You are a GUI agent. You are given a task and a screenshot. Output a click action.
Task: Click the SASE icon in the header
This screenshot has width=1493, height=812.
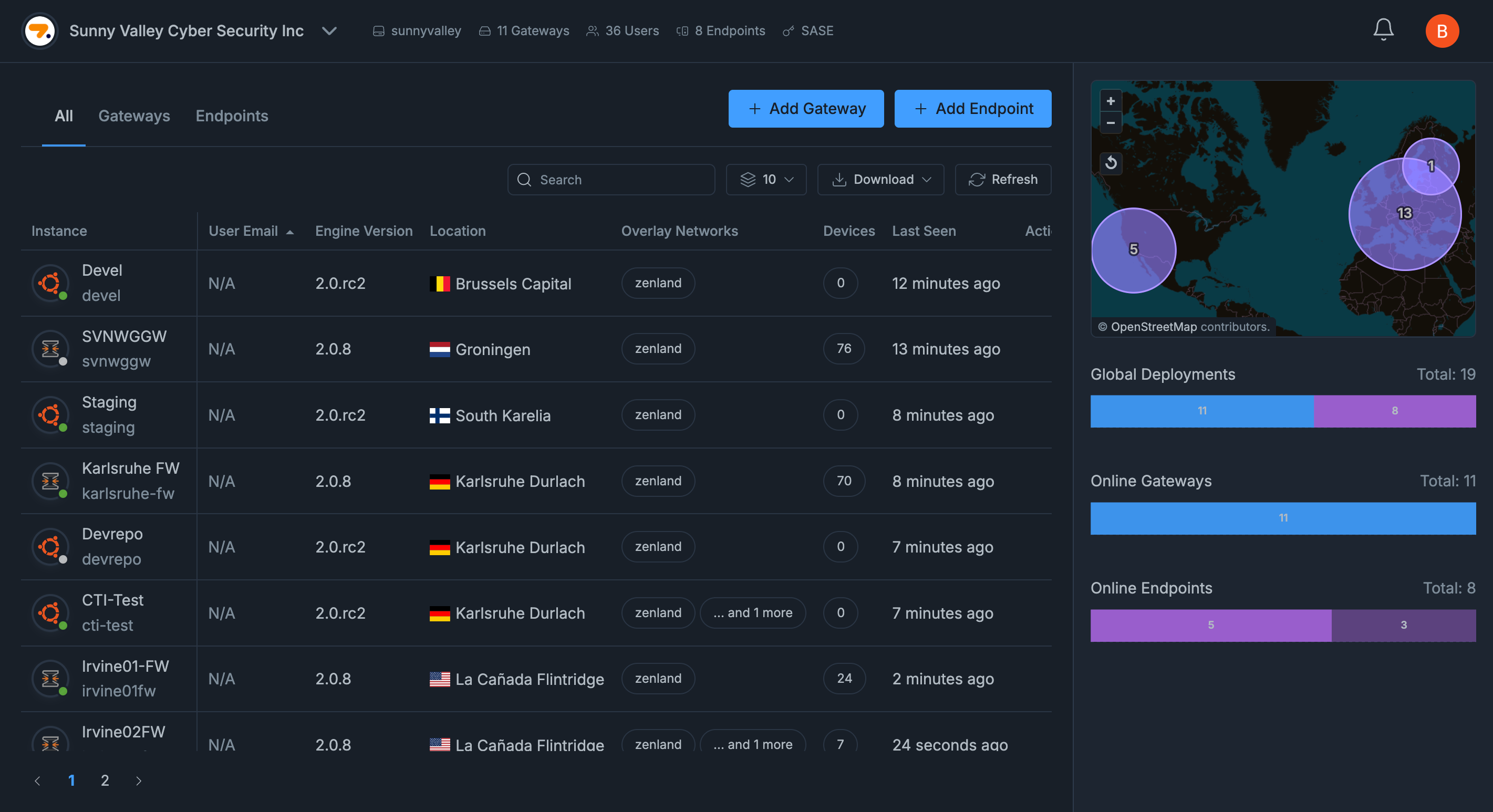(787, 30)
